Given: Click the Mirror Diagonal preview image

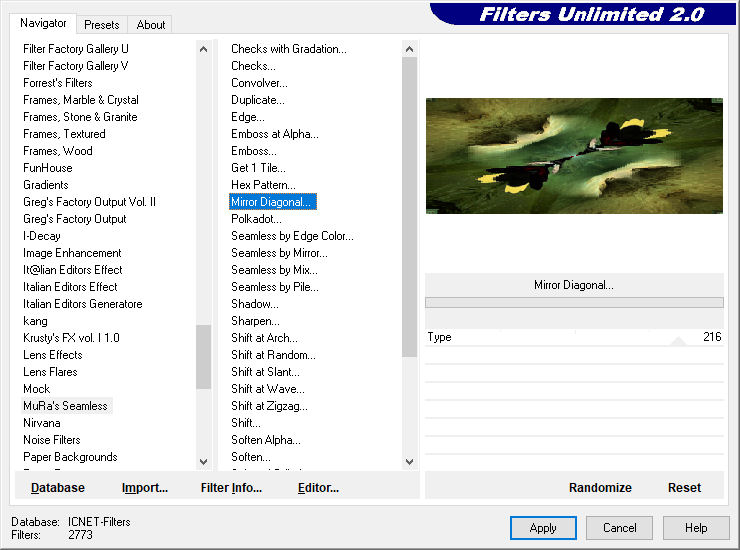Looking at the screenshot, I should pos(574,156).
